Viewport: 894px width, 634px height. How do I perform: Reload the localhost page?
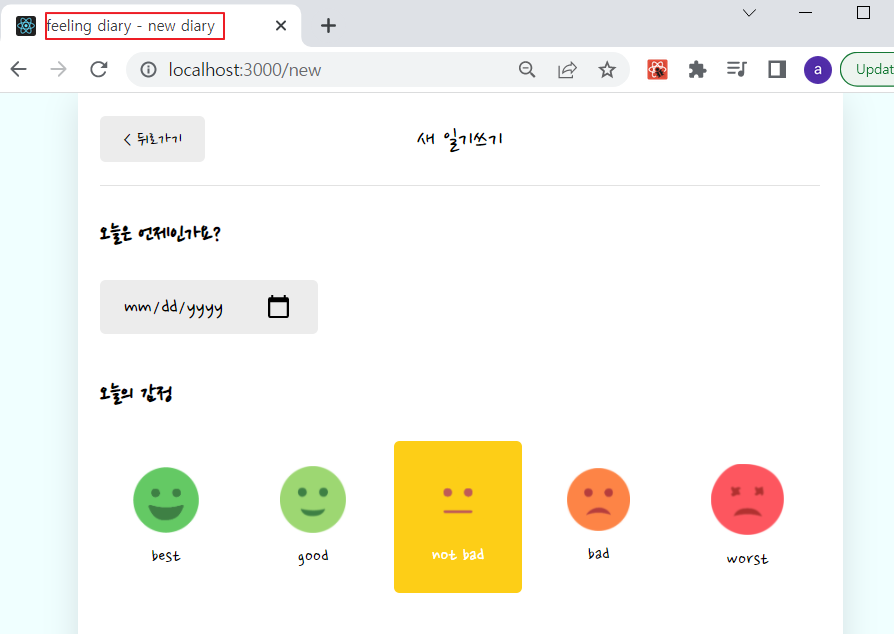tap(99, 70)
